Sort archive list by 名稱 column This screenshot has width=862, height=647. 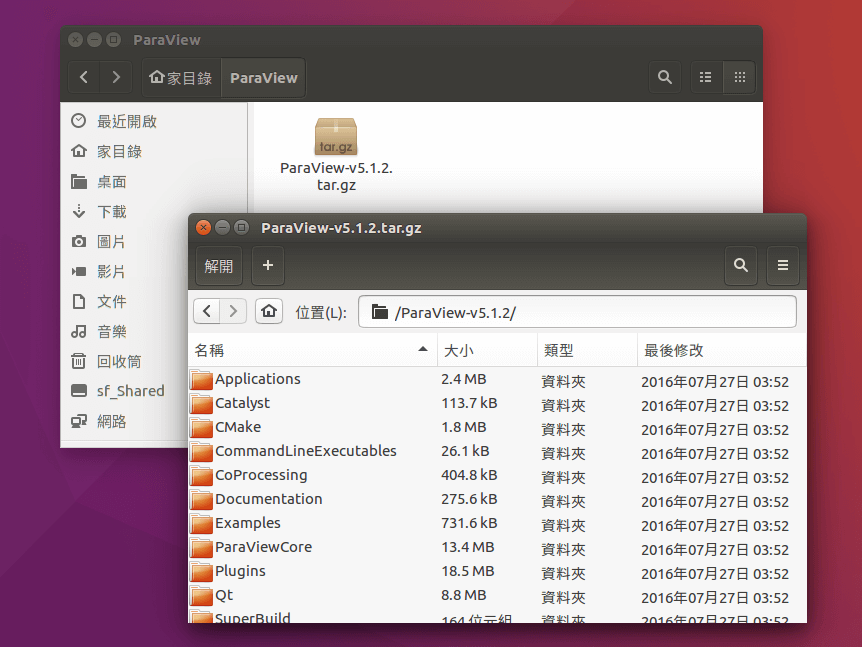click(x=311, y=350)
